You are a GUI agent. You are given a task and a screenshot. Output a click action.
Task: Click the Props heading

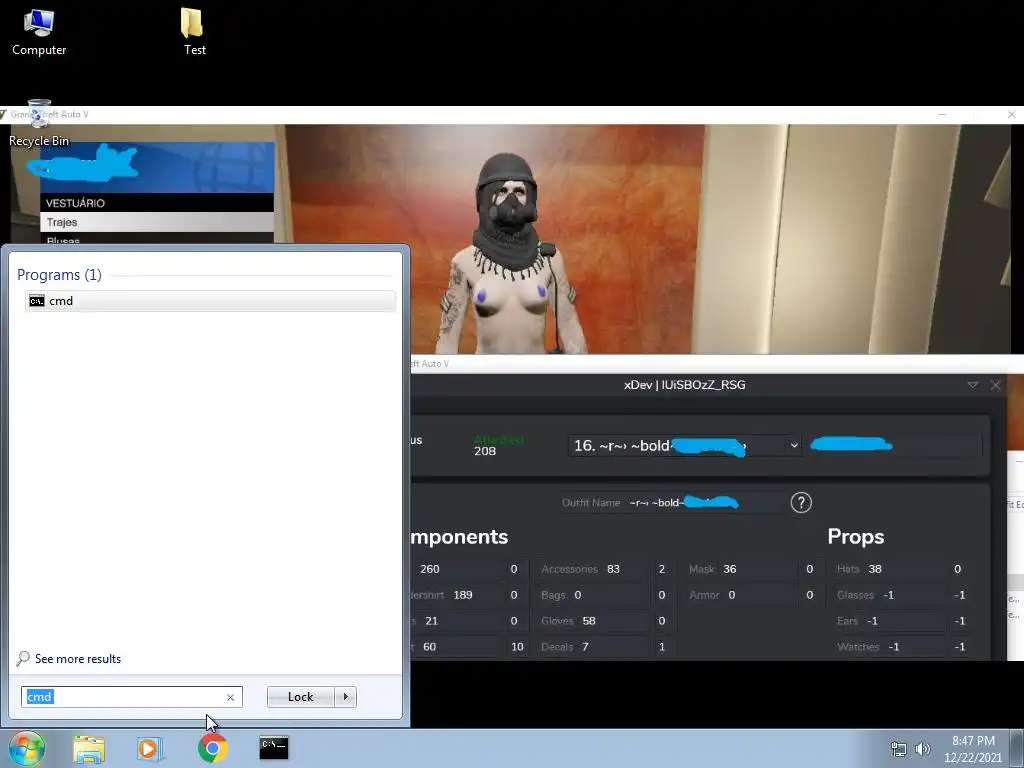pos(856,536)
